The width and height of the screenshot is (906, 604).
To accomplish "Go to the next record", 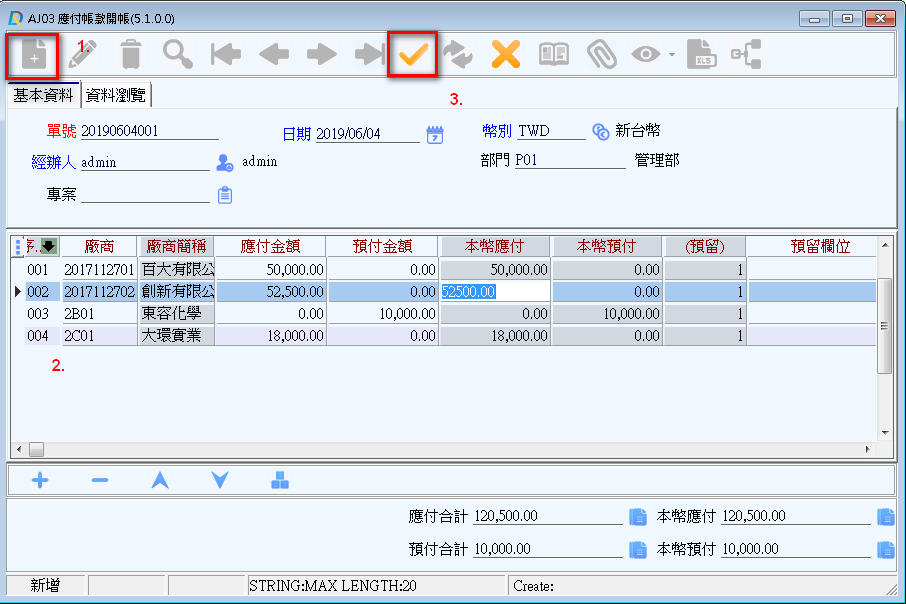I will [322, 55].
